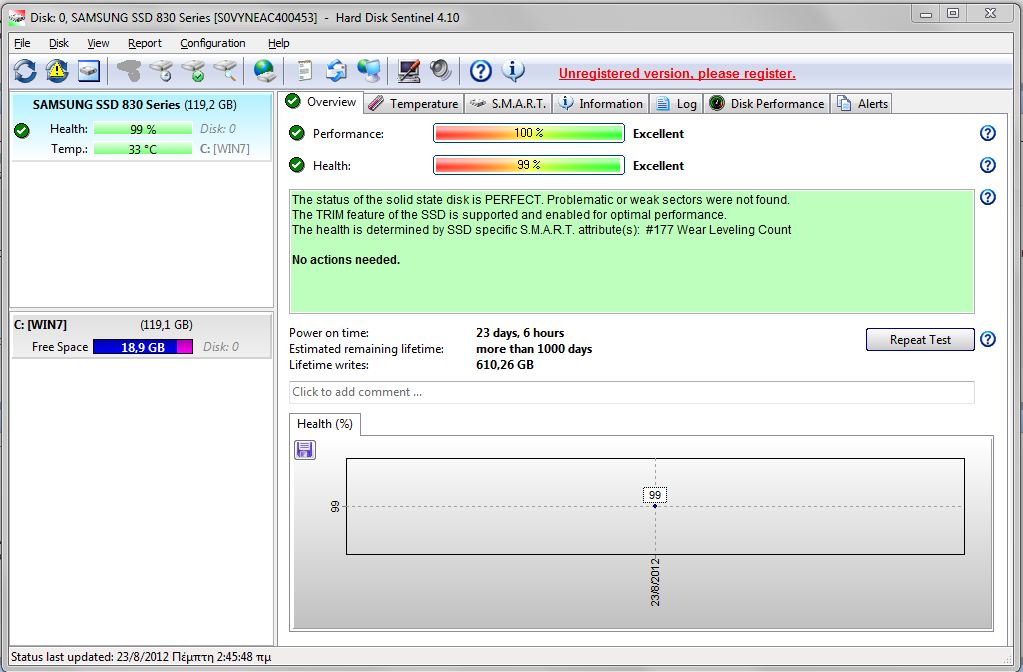
Task: Click the 'No actions needed.' status text
Action: (x=346, y=260)
